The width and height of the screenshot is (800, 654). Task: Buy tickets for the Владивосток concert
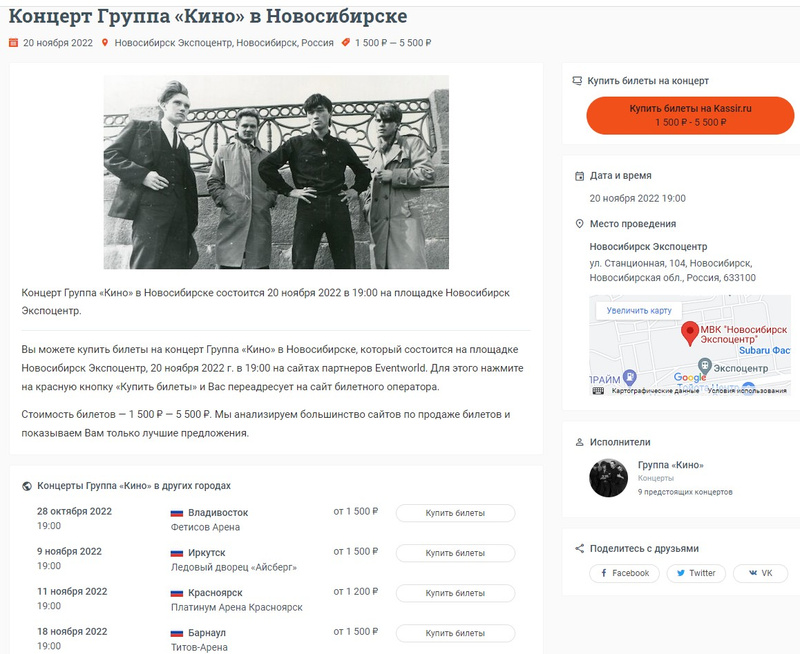[x=455, y=513]
